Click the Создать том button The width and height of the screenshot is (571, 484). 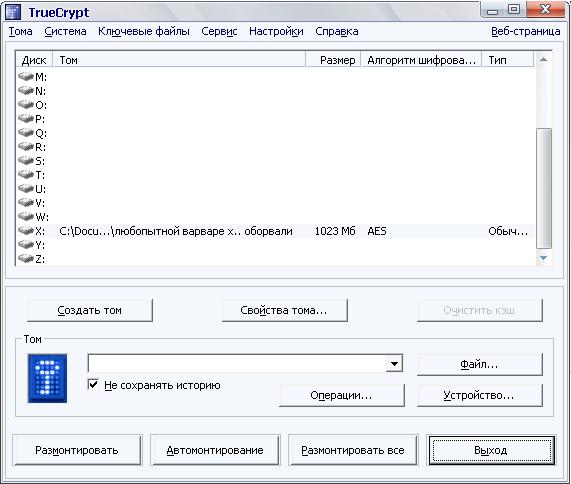[90, 310]
